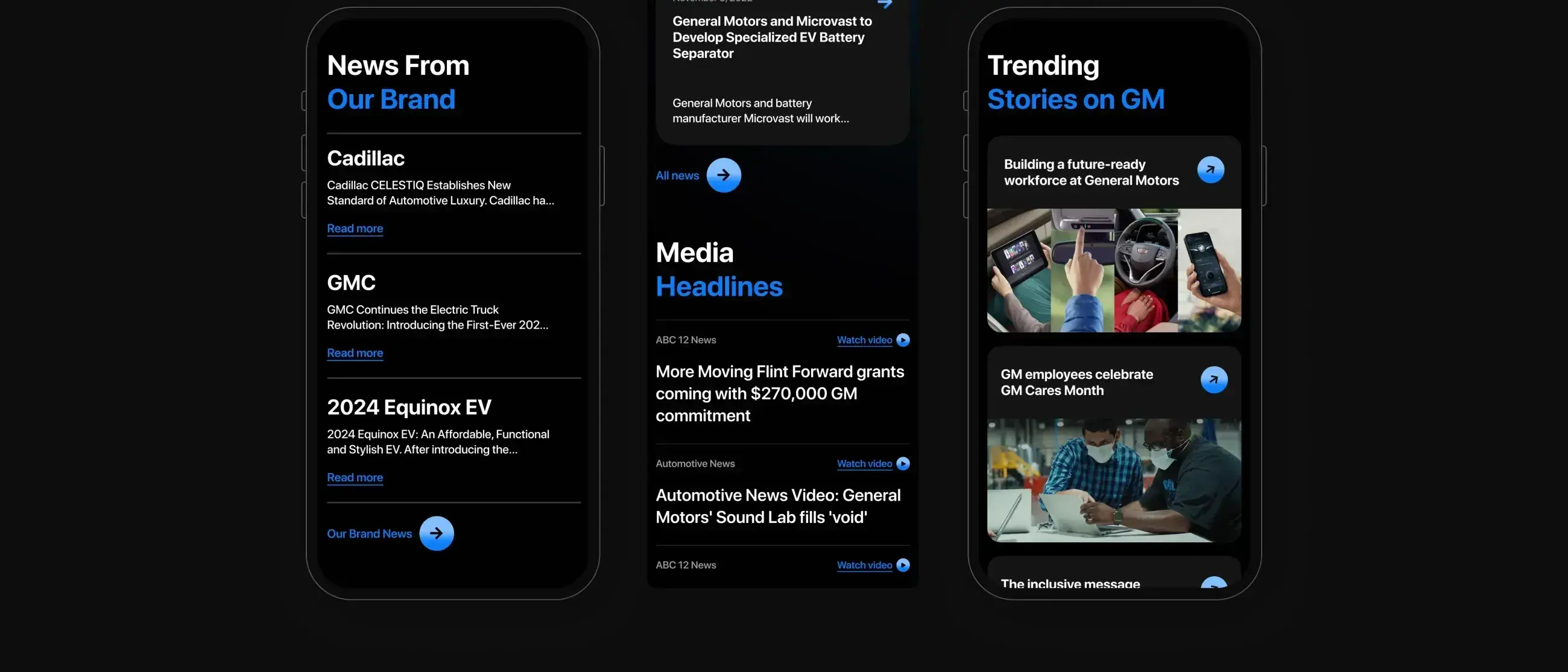Follow the Our Brand News link
Screen dimensions: 1568x672
(369, 534)
